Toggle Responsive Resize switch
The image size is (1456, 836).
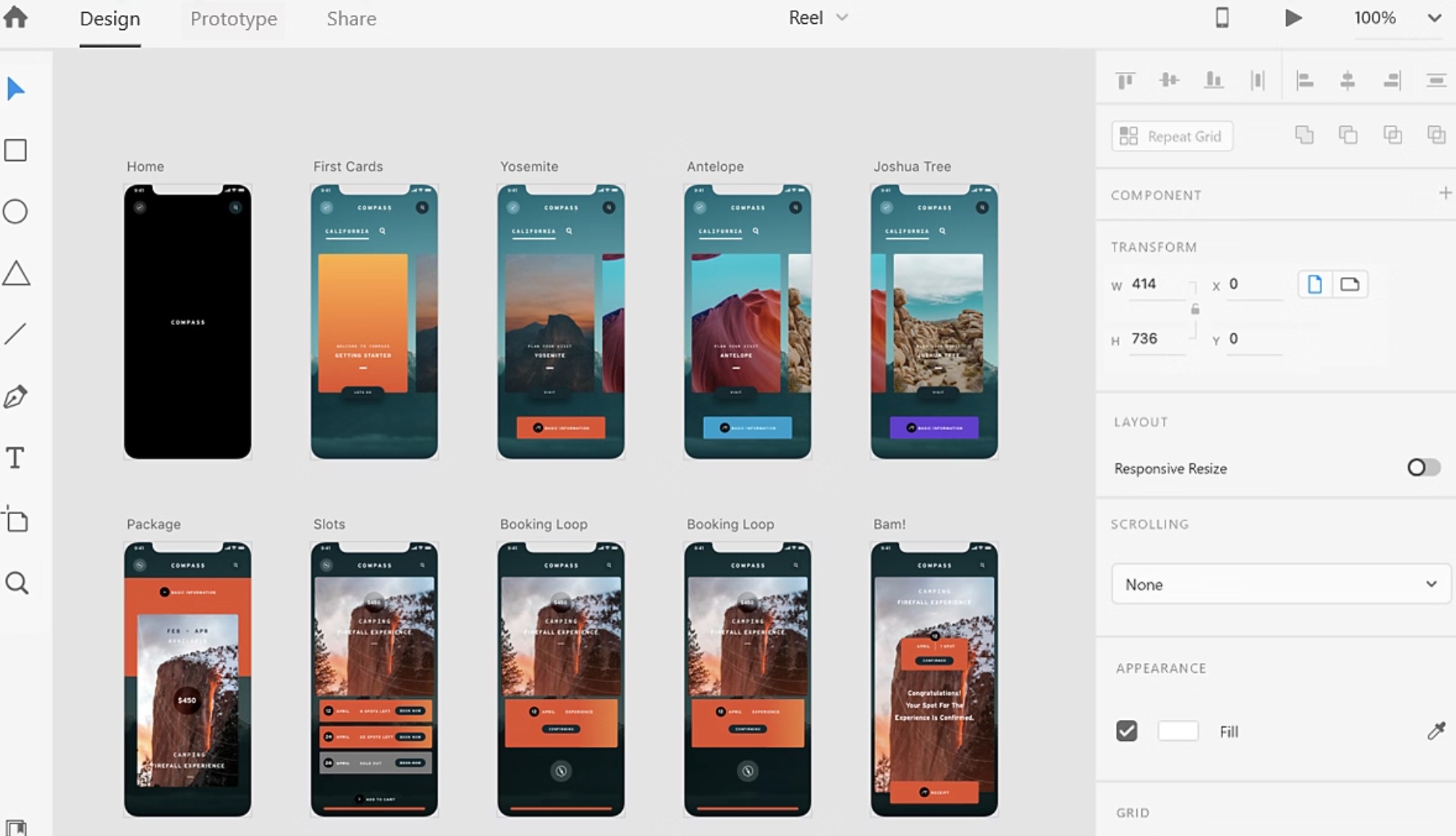click(1423, 468)
